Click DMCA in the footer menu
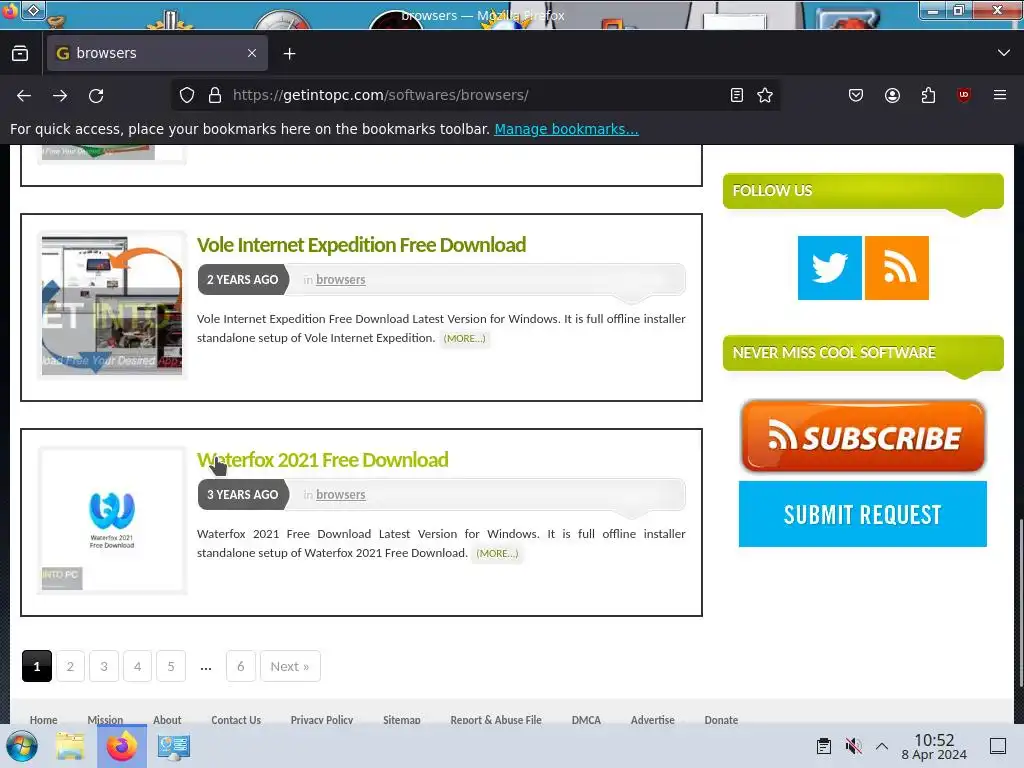 pyautogui.click(x=586, y=719)
